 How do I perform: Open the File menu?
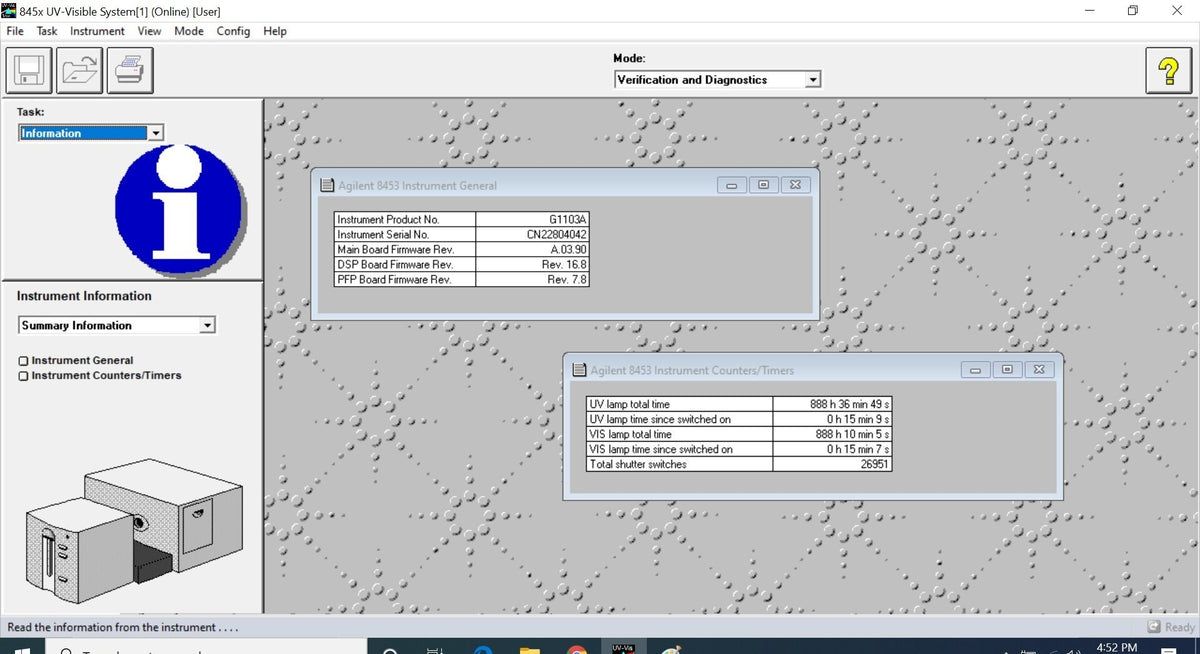pos(15,31)
